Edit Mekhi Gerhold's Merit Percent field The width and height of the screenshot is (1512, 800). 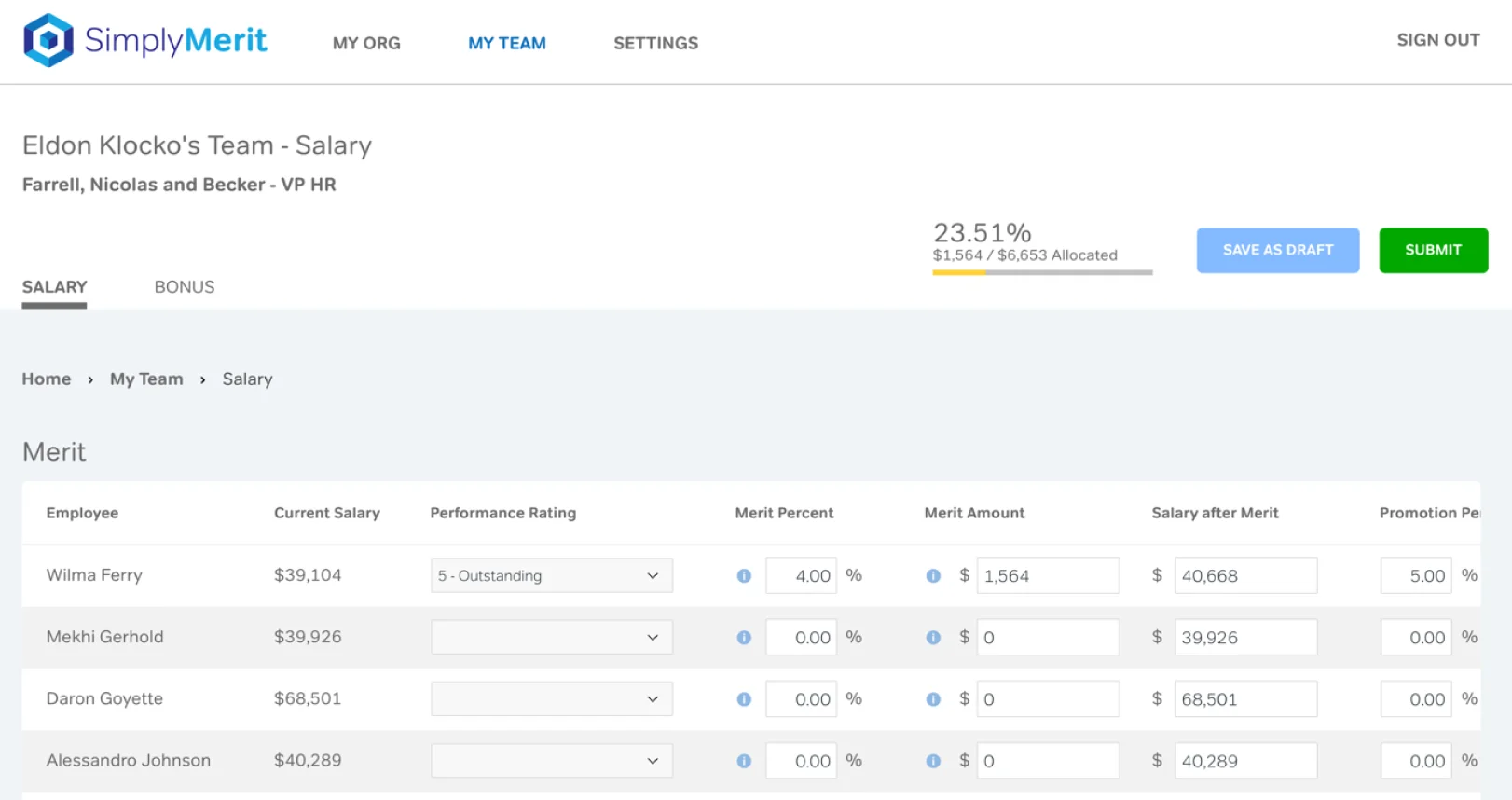[801, 637]
